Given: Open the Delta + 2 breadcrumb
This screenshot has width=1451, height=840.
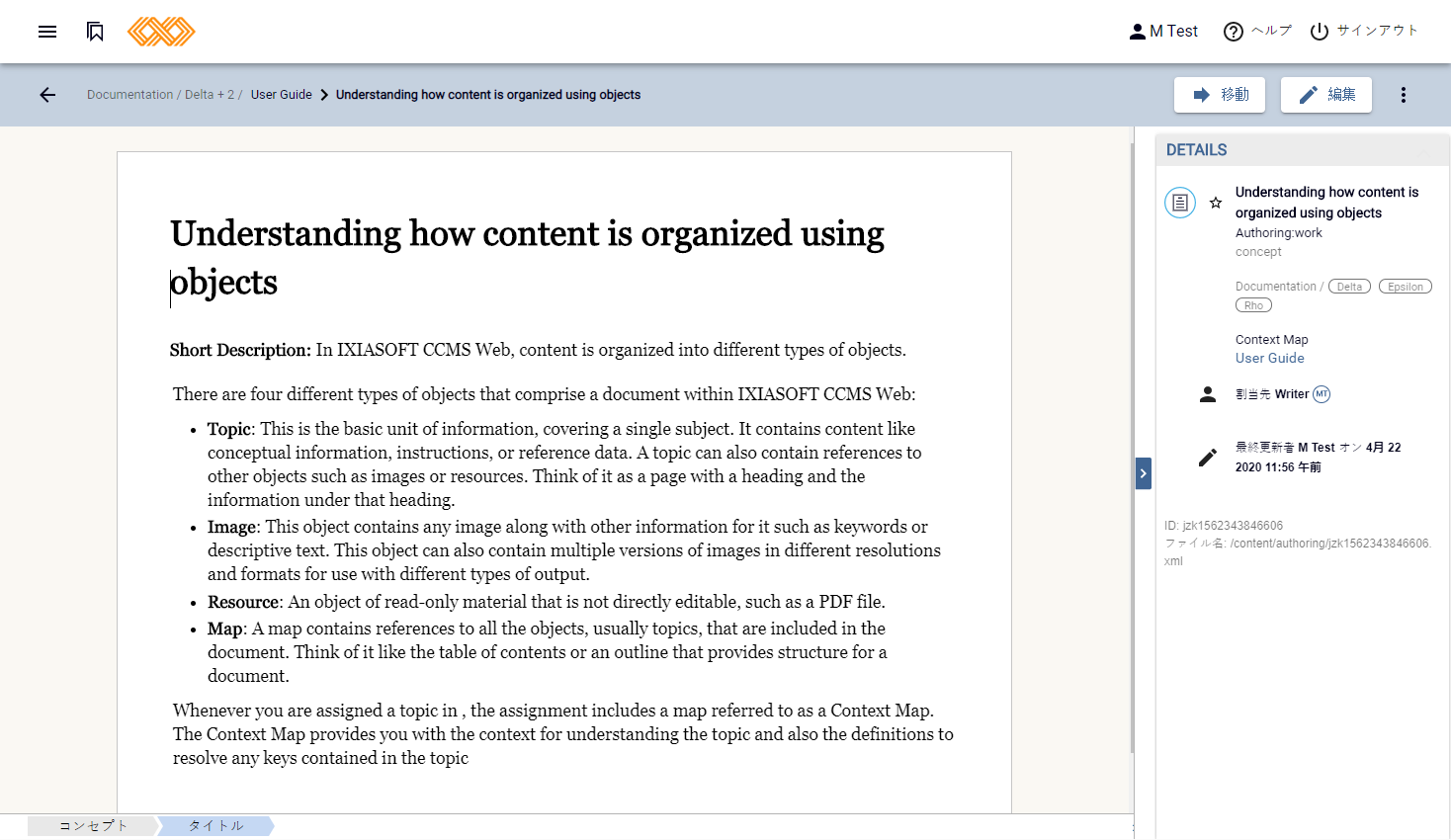Looking at the screenshot, I should pos(210,95).
